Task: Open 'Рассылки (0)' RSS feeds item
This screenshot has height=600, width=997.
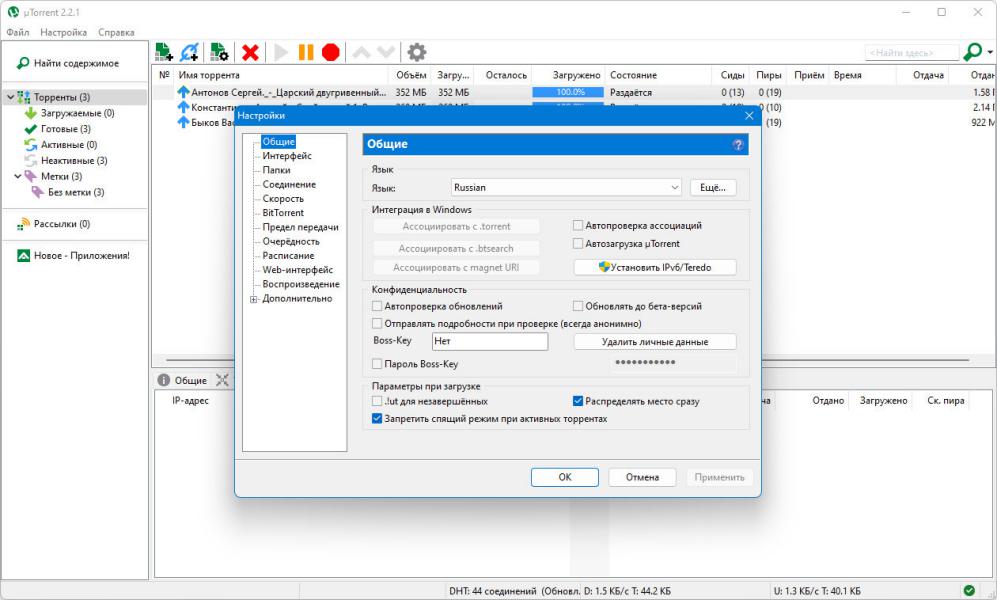Action: tap(62, 224)
